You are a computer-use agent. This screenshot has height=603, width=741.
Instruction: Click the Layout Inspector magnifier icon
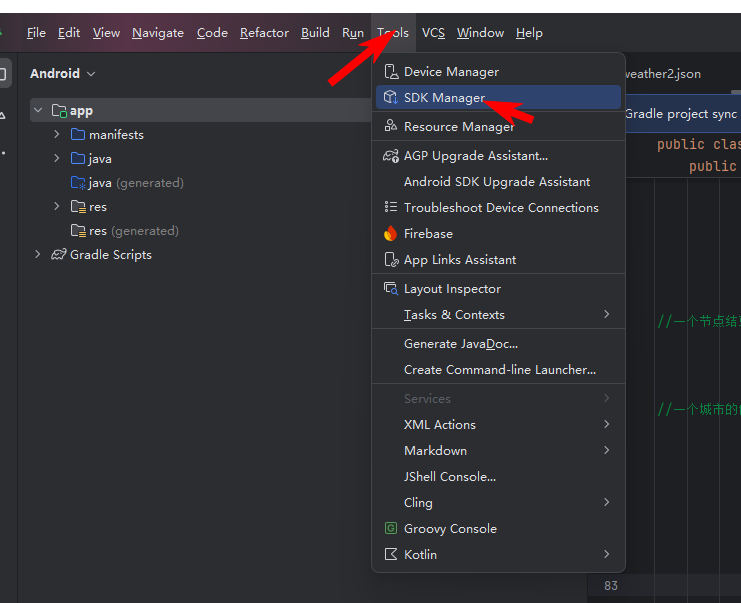tap(391, 288)
